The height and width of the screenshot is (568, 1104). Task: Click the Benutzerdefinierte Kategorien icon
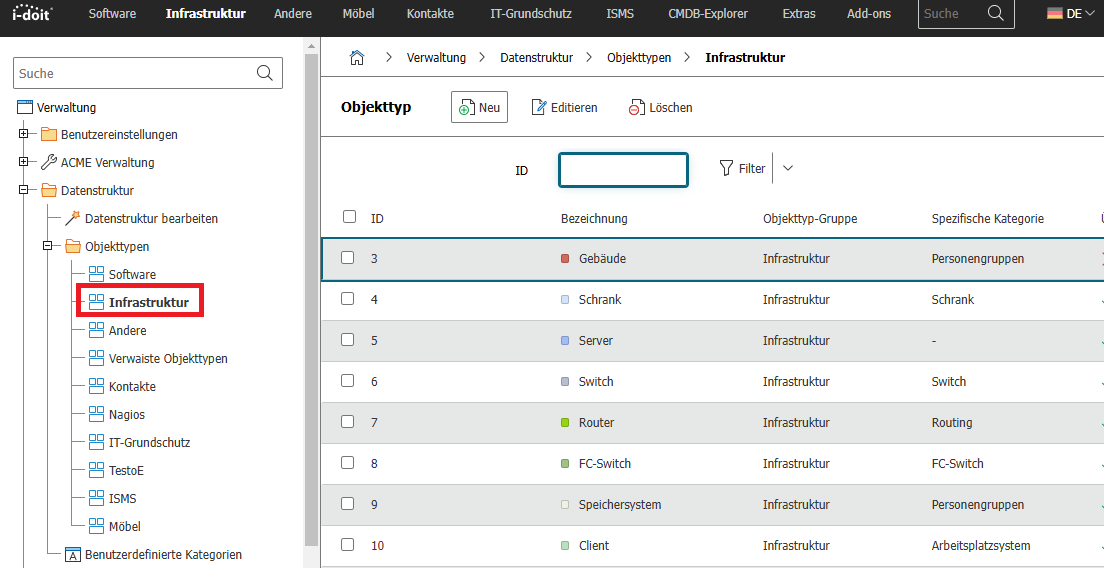[x=73, y=555]
